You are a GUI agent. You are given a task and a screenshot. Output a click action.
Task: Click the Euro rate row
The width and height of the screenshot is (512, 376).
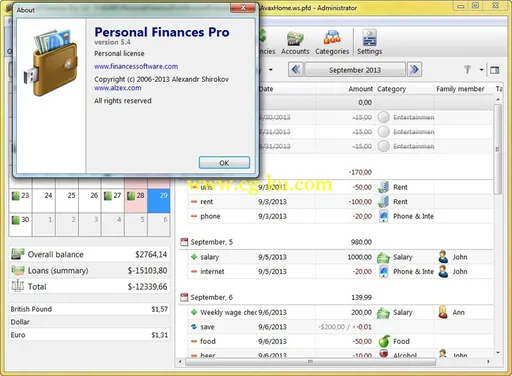(89, 335)
